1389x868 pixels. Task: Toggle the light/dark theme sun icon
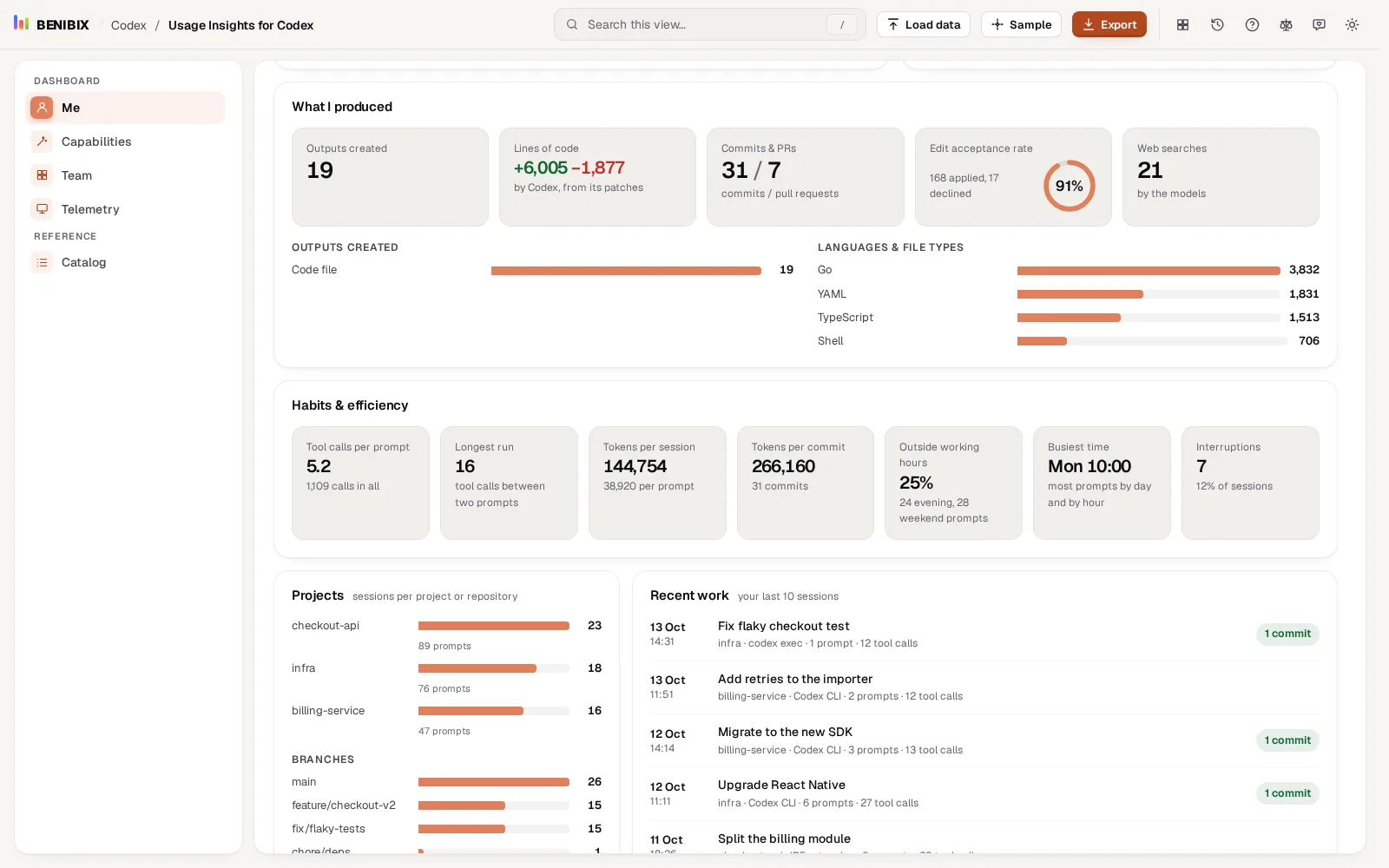[x=1352, y=24]
